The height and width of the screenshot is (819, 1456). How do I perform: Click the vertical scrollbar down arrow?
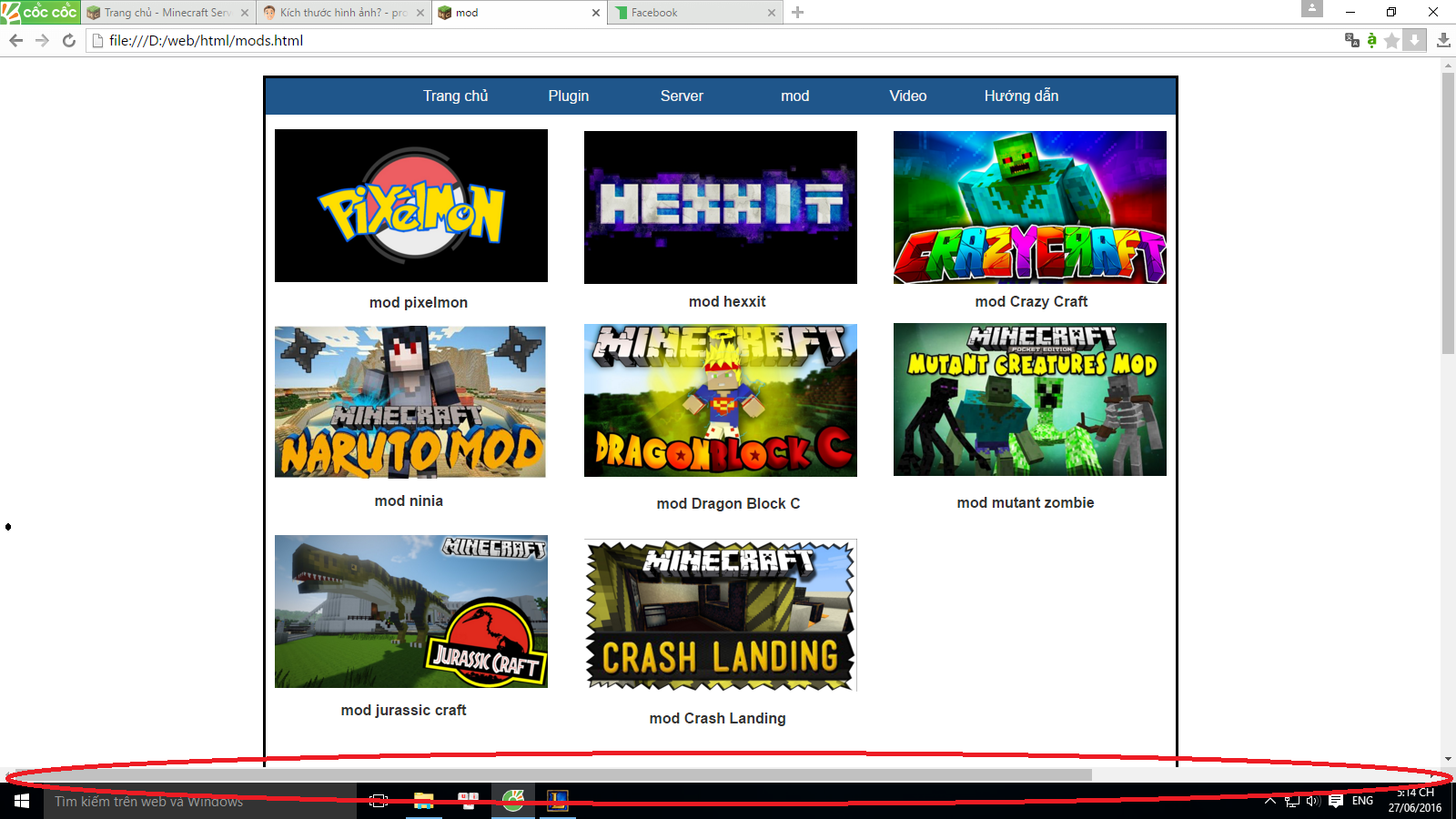pos(1448,759)
